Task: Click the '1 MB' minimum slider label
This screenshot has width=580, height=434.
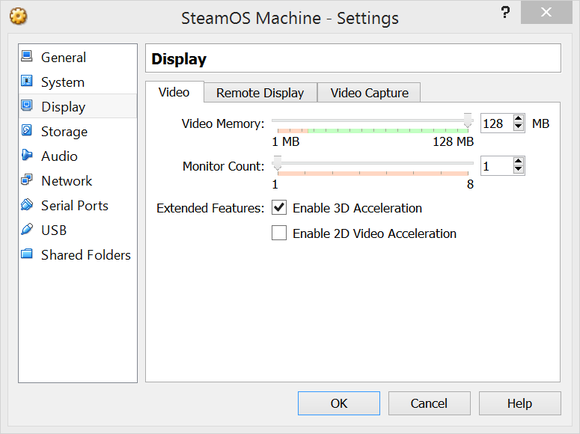Action: [286, 142]
